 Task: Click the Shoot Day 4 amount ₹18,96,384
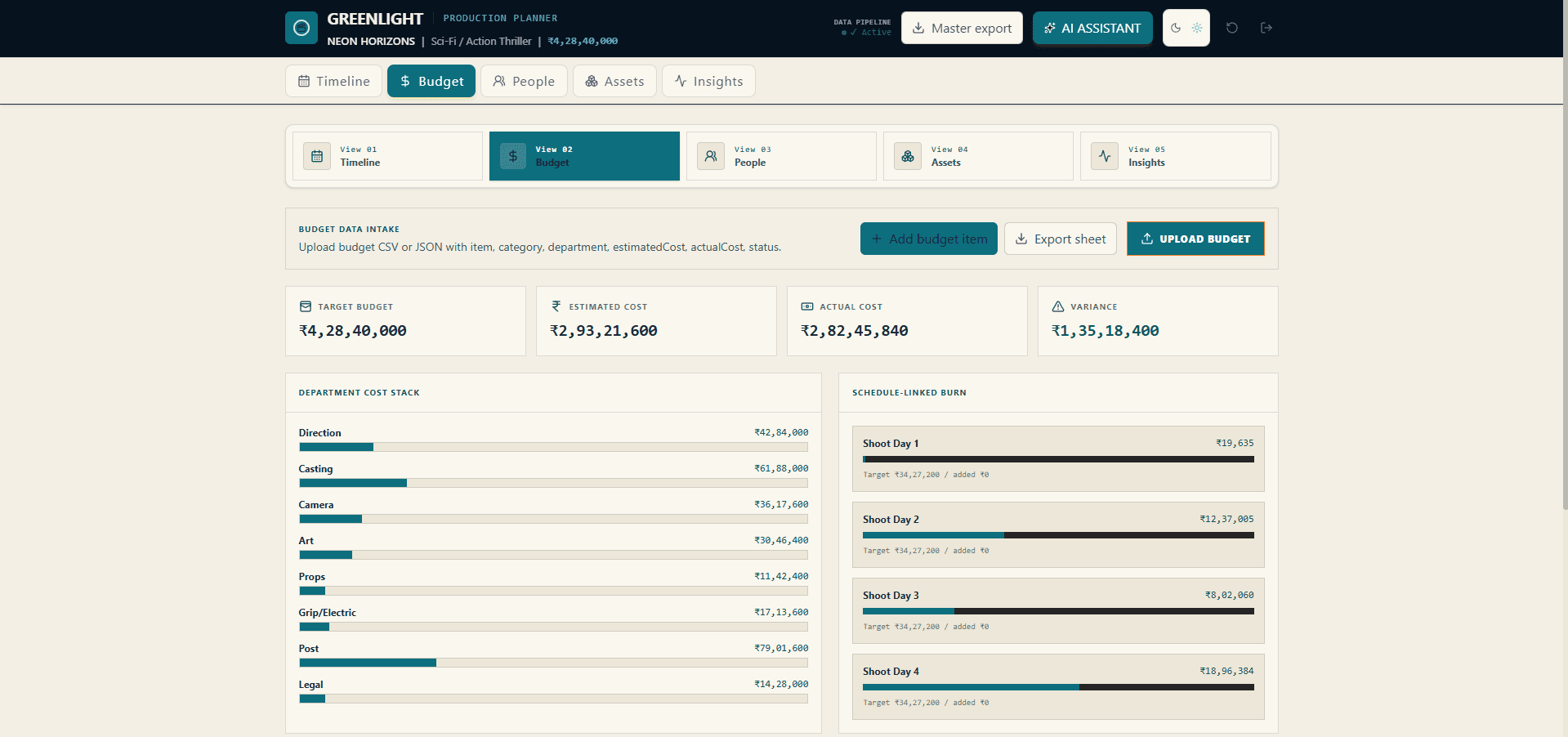pos(1226,672)
